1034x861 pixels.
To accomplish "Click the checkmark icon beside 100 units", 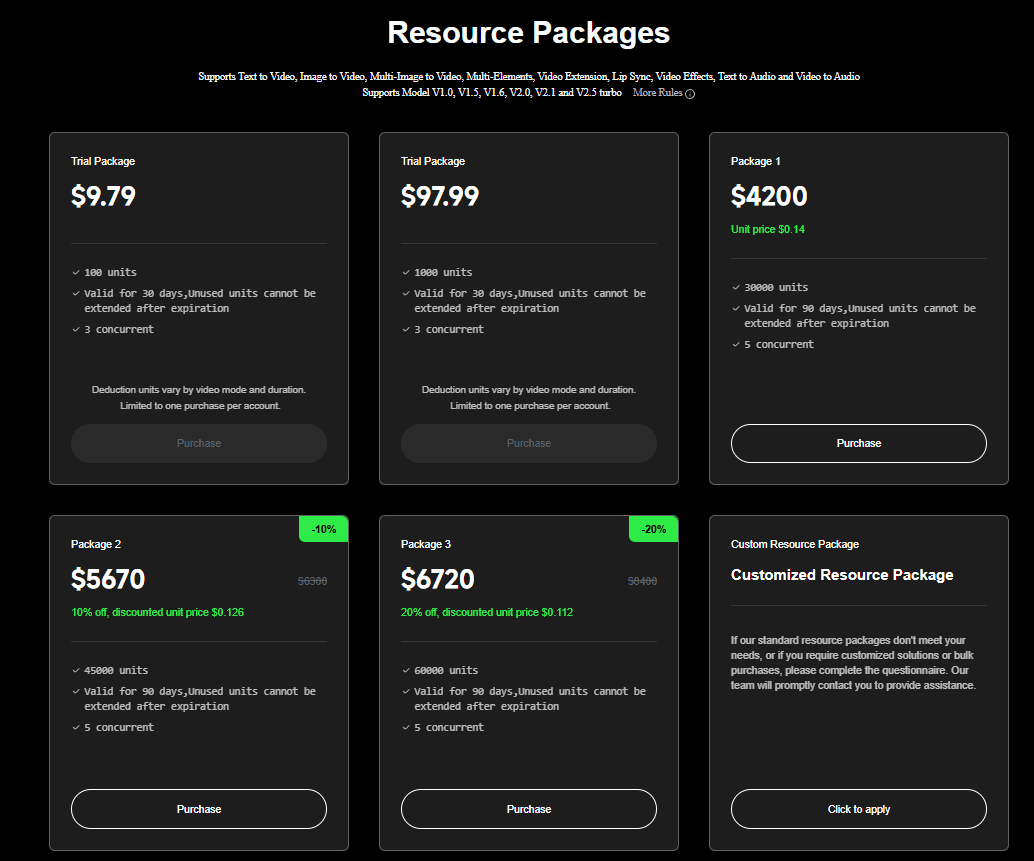I will point(76,272).
